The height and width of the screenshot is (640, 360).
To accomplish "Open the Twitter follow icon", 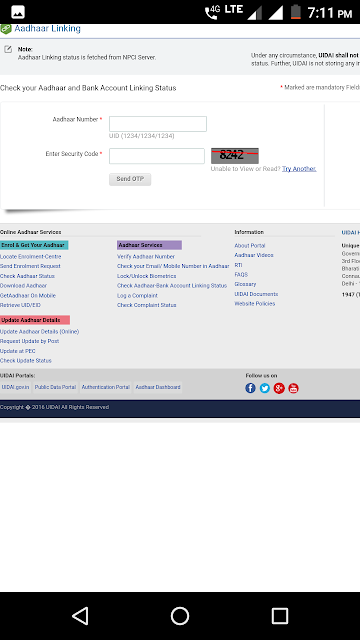I will point(264,388).
